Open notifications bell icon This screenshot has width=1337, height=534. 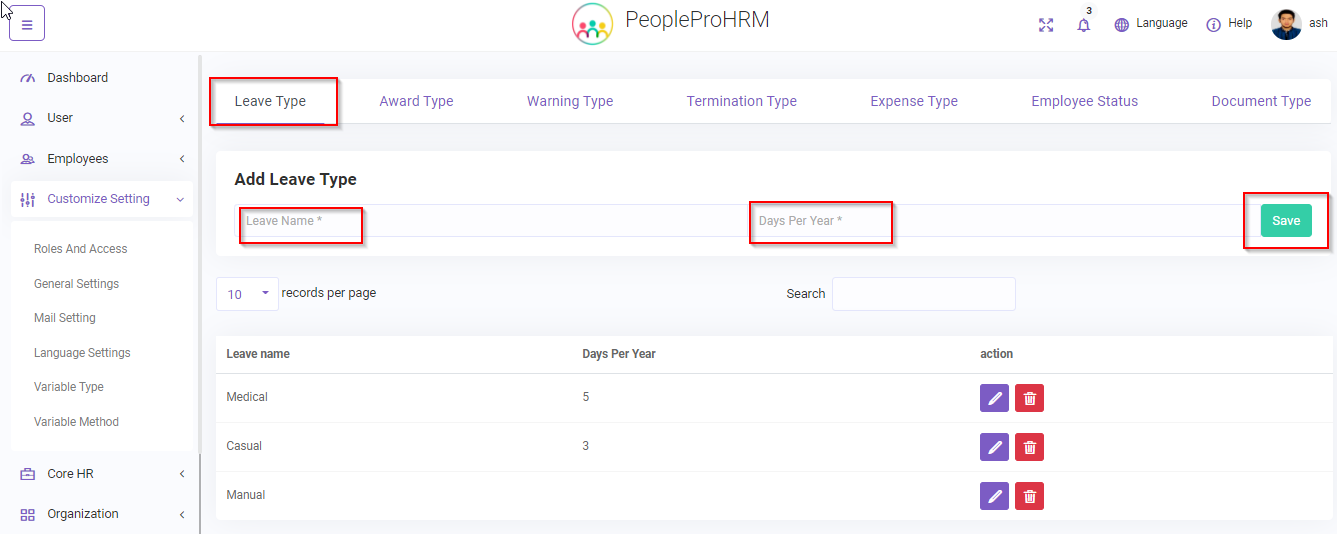[1083, 25]
